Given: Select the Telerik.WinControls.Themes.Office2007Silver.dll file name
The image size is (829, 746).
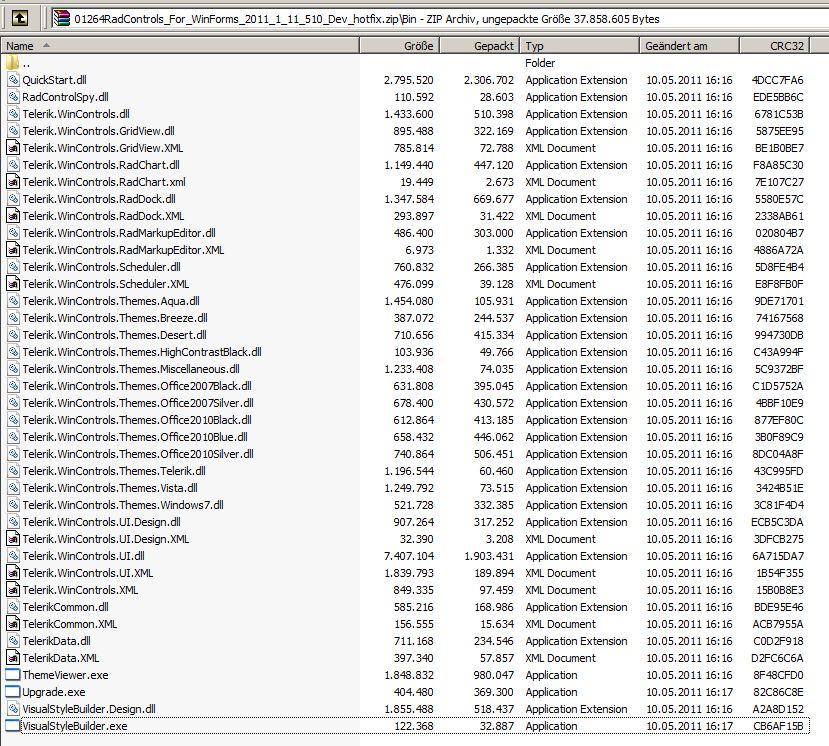Looking at the screenshot, I should (x=138, y=403).
